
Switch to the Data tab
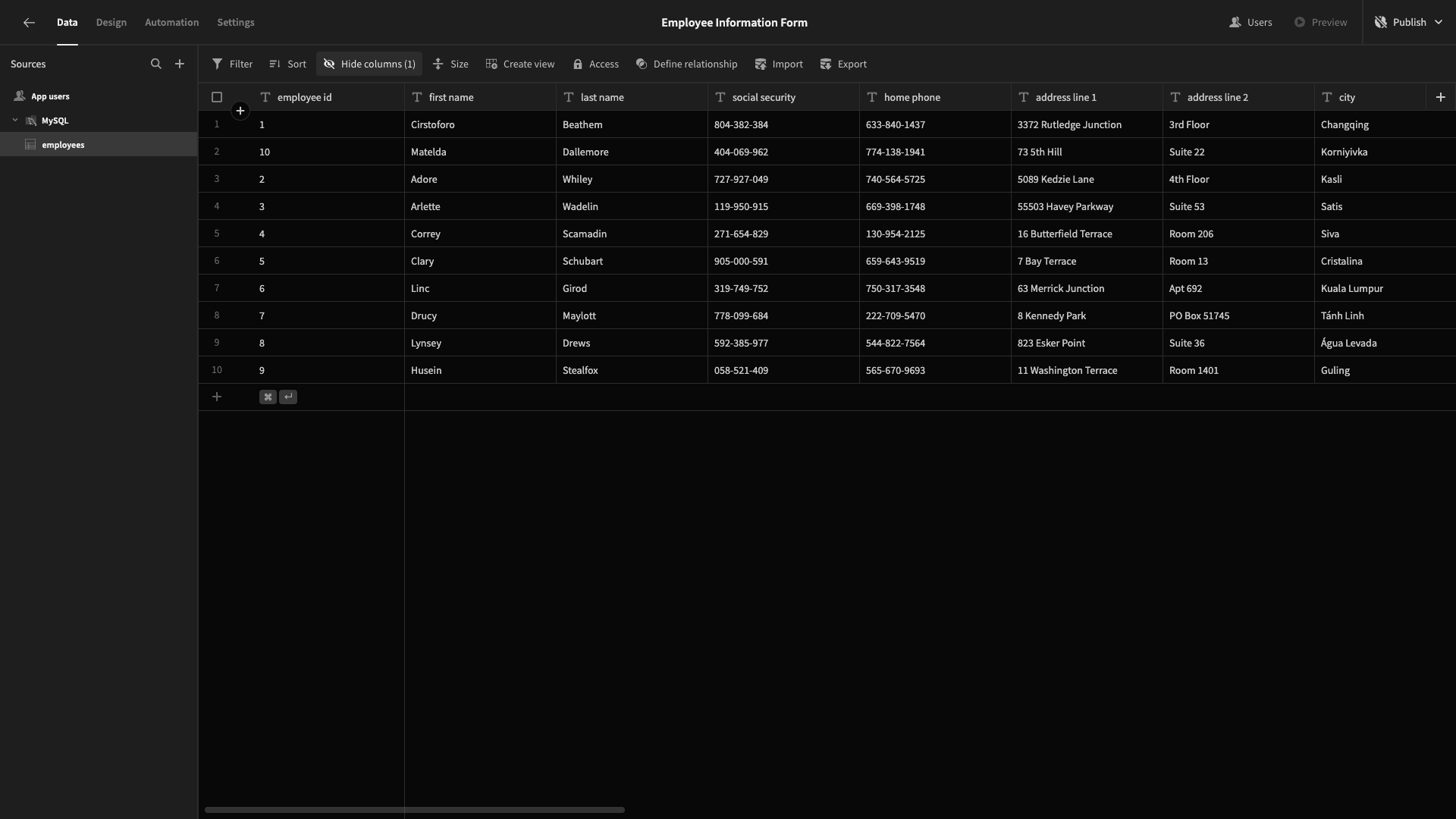coord(67,23)
